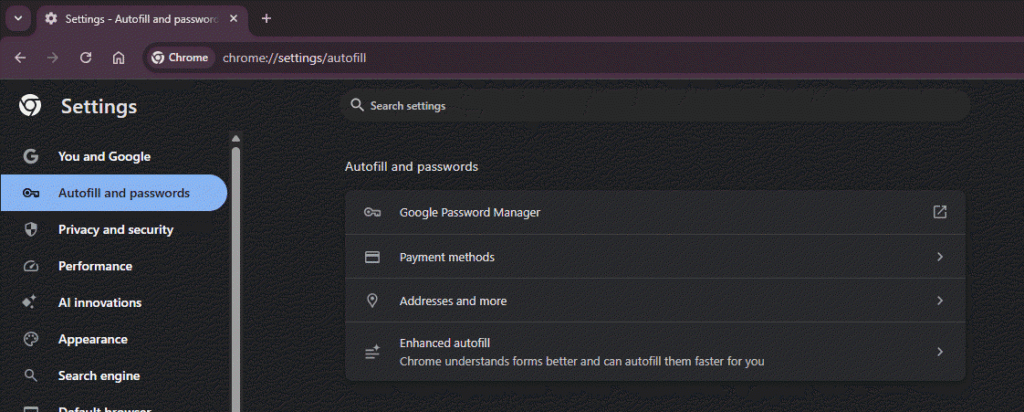This screenshot has width=1024, height=412.
Task: Click the Chrome site info chip
Action: point(180,57)
